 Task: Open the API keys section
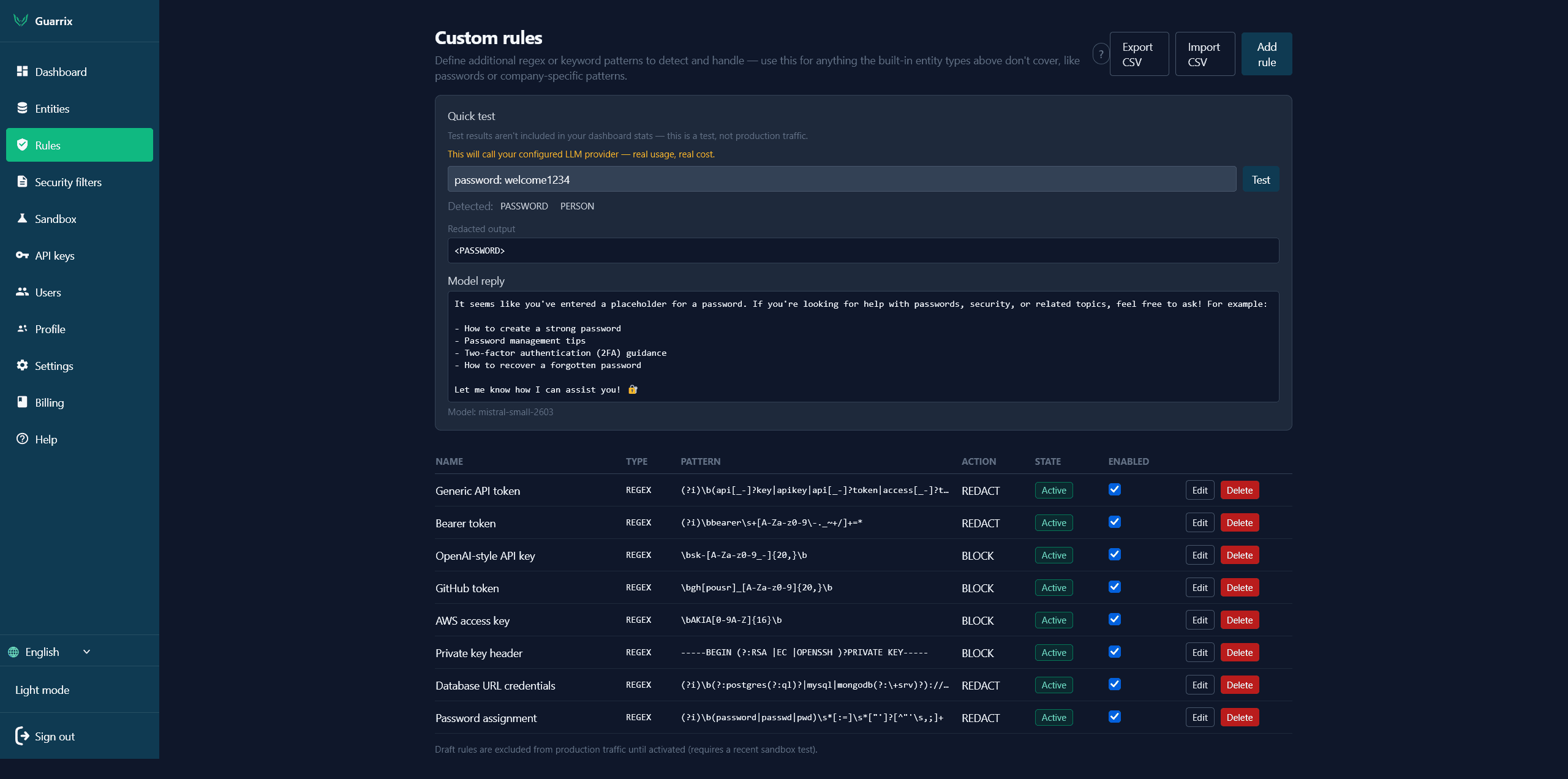pos(80,255)
